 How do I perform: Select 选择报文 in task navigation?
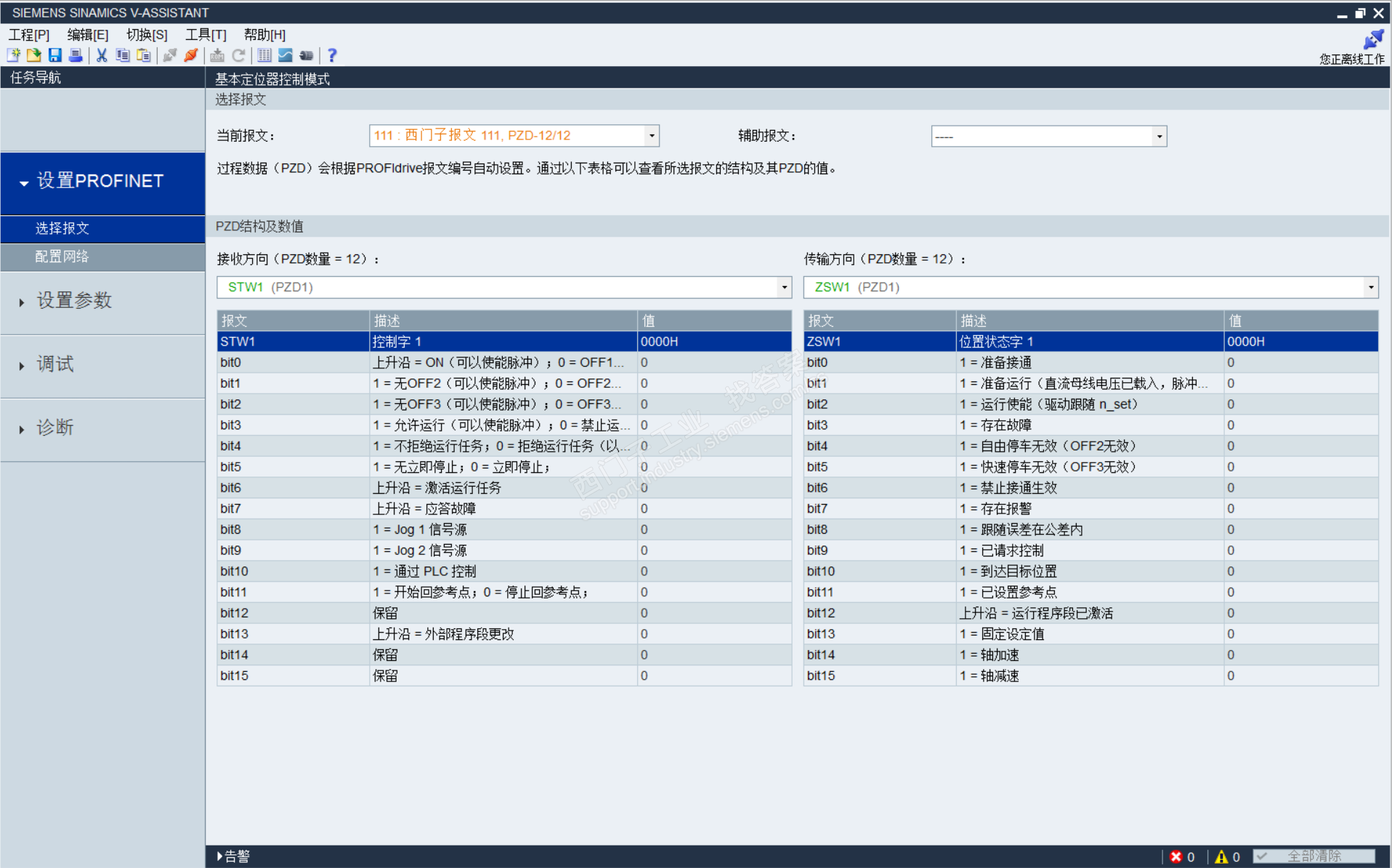point(102,229)
